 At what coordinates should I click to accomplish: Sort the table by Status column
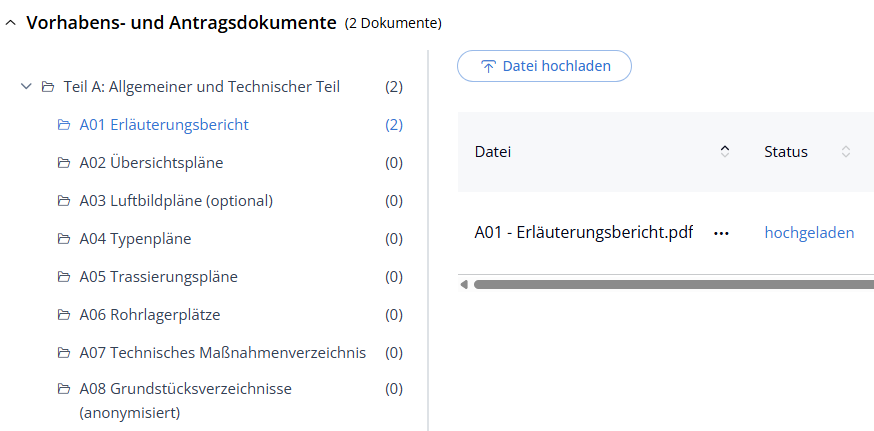(846, 152)
